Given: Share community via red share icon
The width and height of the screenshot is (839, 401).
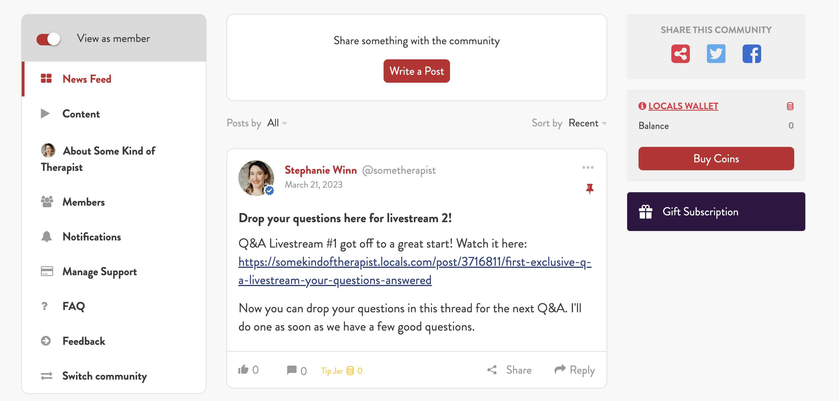Looking at the screenshot, I should click(681, 54).
